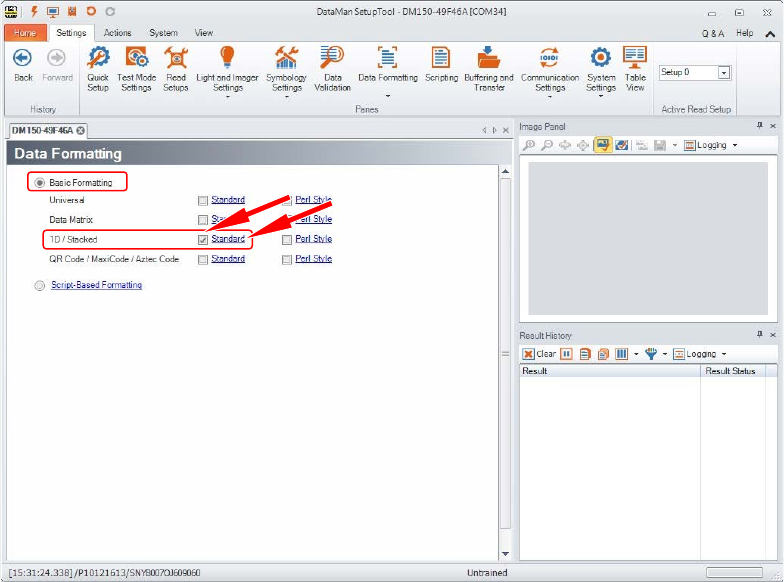Open the Help menu
Image resolution: width=784 pixels, height=582 pixels.
[744, 33]
